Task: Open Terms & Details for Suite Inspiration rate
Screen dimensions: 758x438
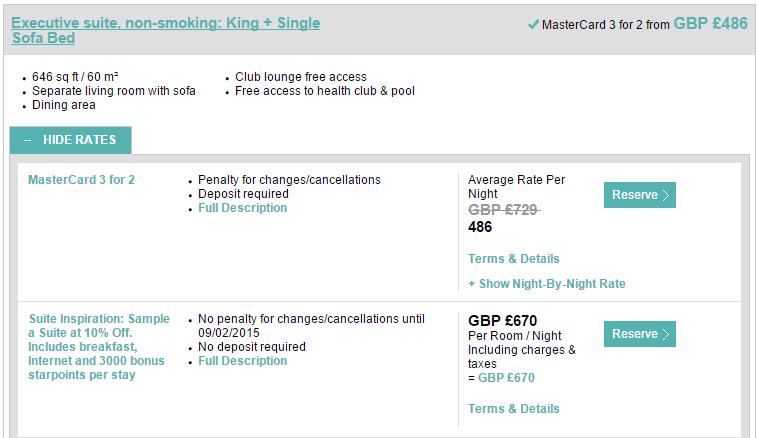Action: (513, 409)
